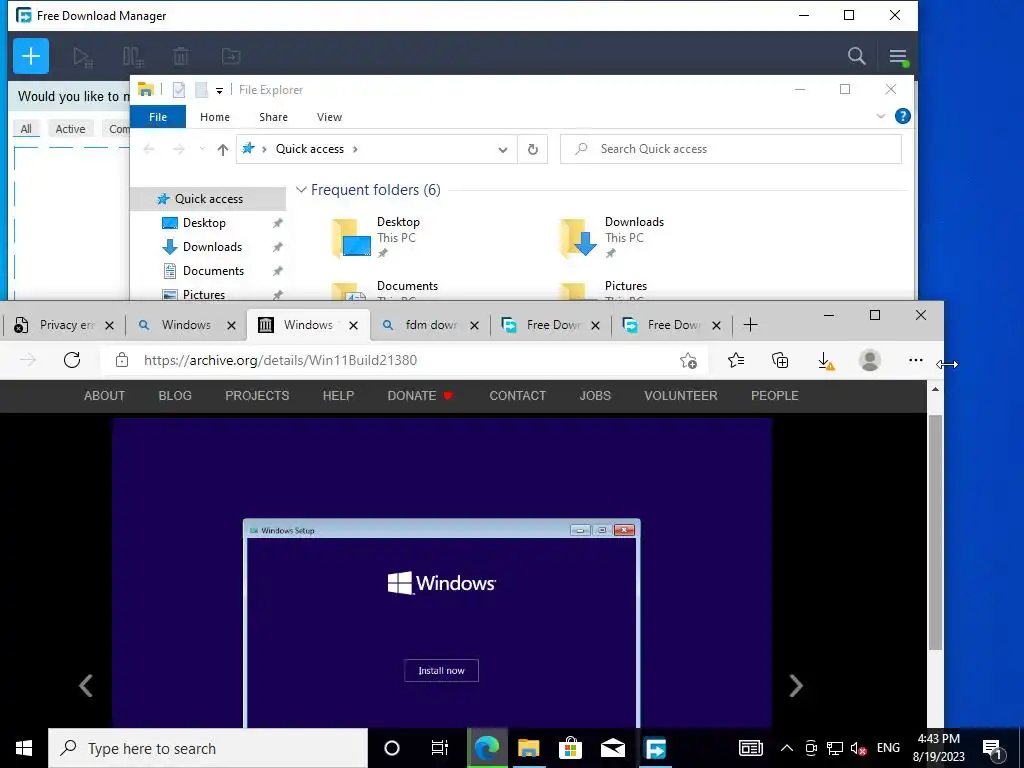Open the View ribbon tab in File Explorer
Image resolution: width=1024 pixels, height=768 pixels.
click(x=329, y=117)
